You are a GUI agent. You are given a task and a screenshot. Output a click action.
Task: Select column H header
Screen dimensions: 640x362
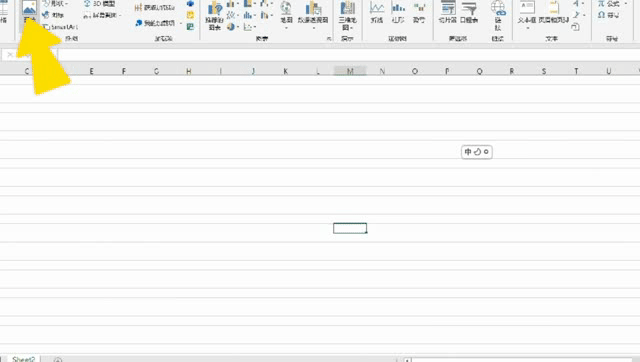click(188, 71)
